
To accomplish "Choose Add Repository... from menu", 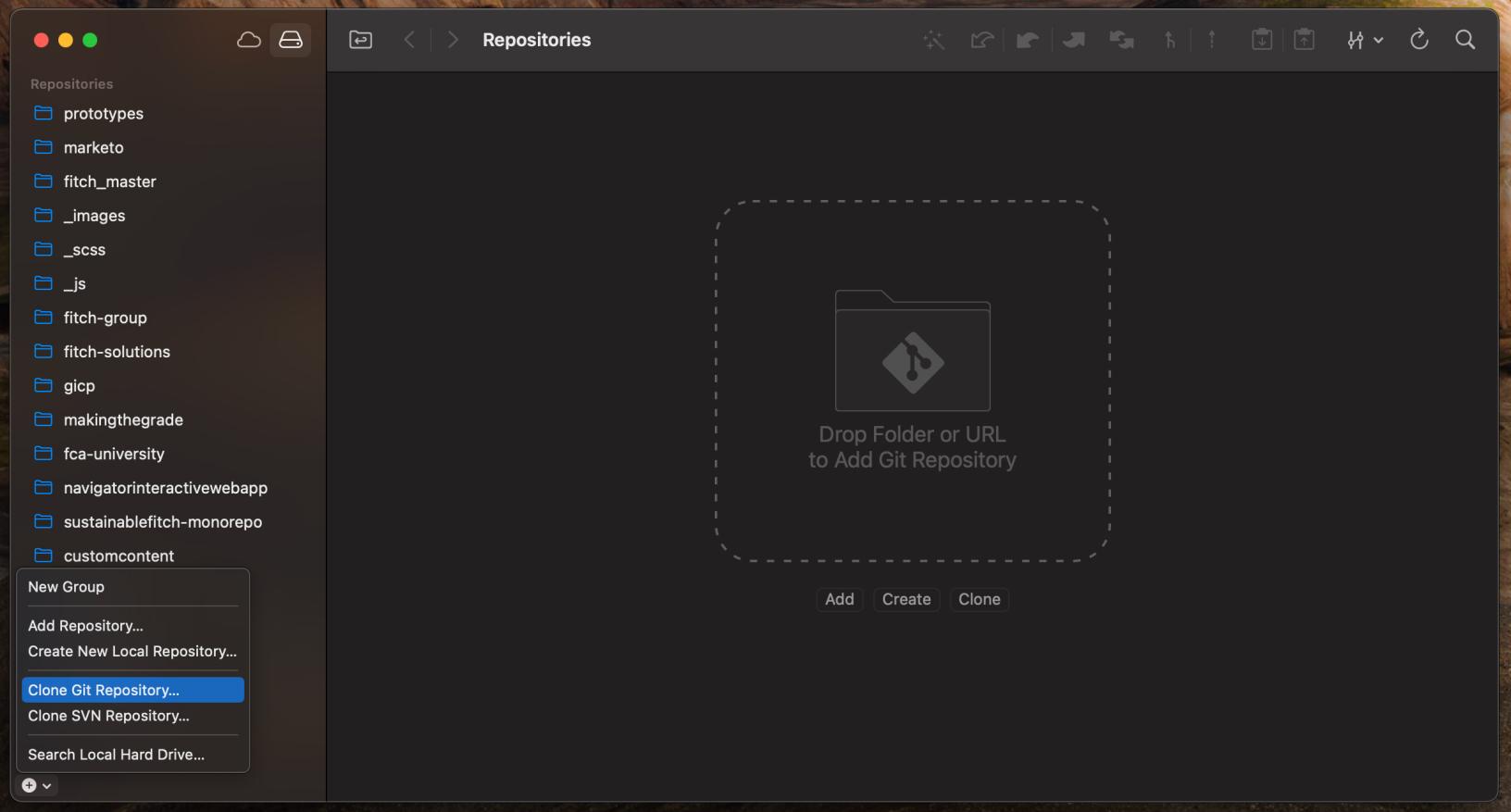I will pyautogui.click(x=132, y=626).
